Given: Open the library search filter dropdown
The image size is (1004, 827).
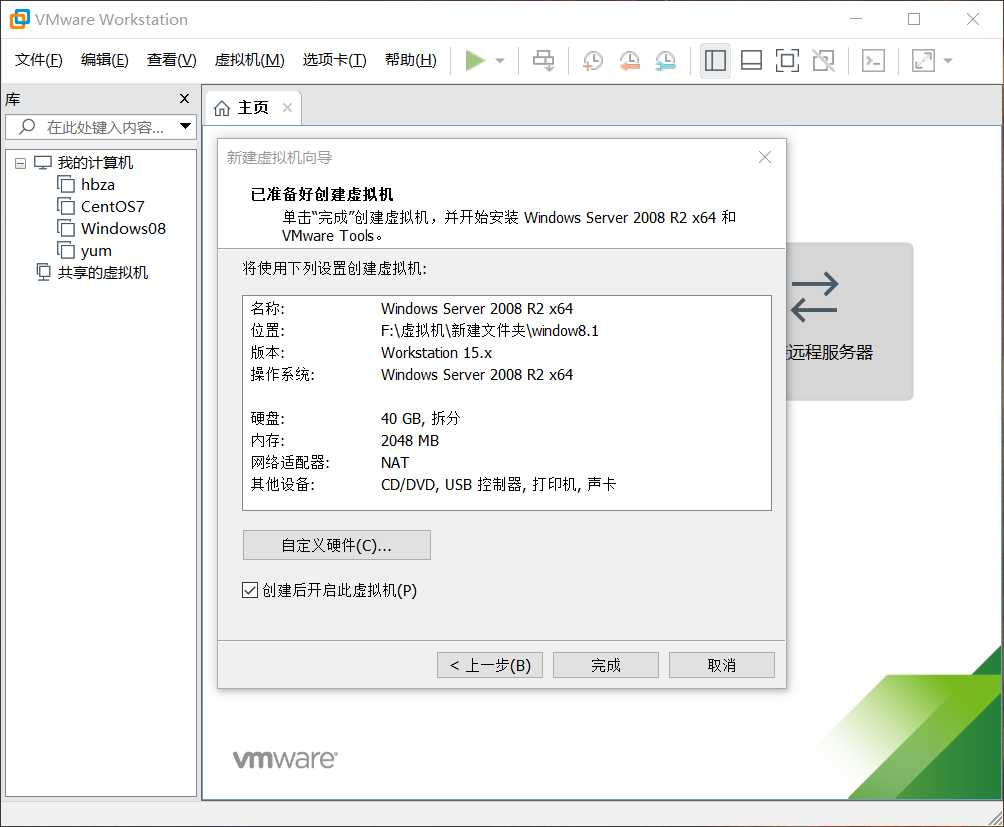Looking at the screenshot, I should point(185,126).
